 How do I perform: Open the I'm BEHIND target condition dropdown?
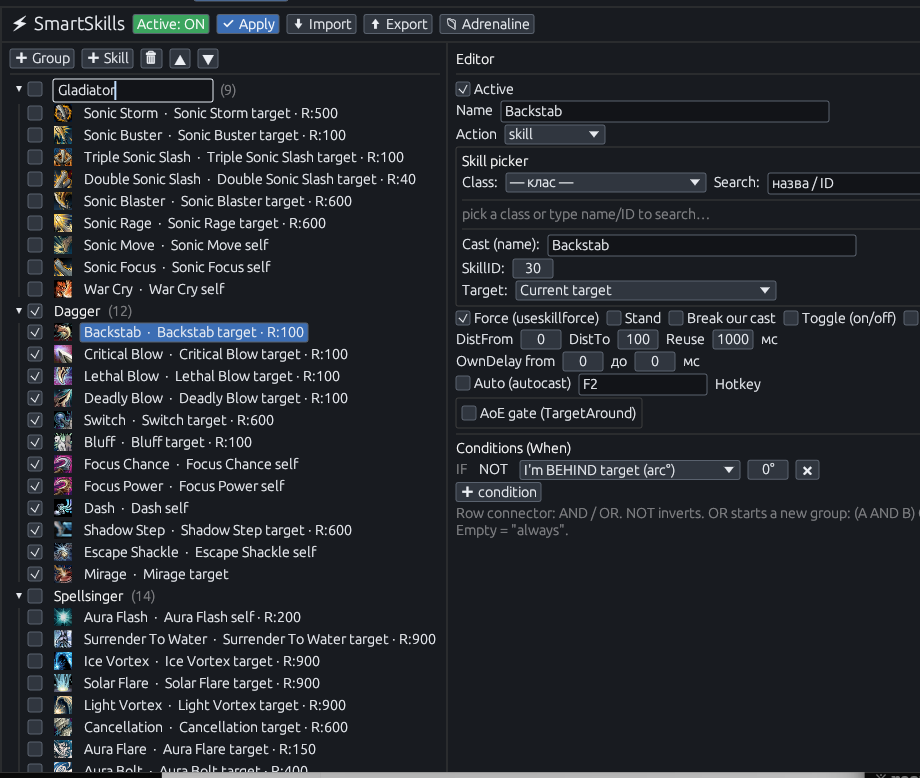628,470
